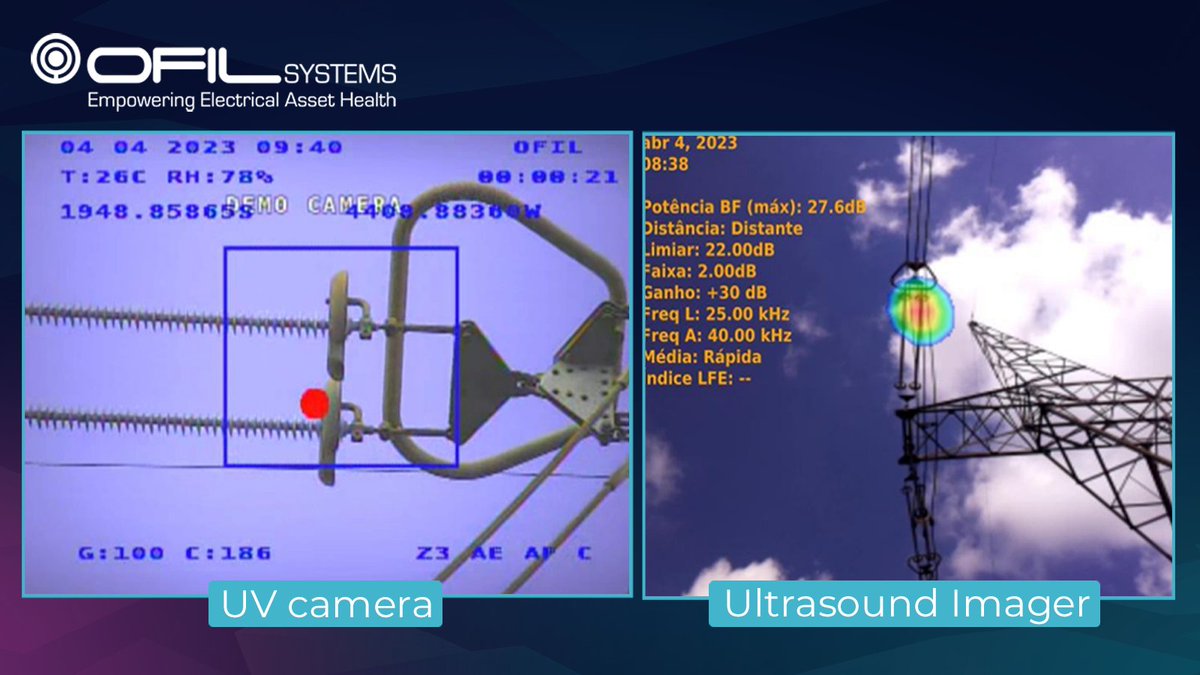Select the 'Faixa: 2.00dB' range value

click(x=701, y=271)
